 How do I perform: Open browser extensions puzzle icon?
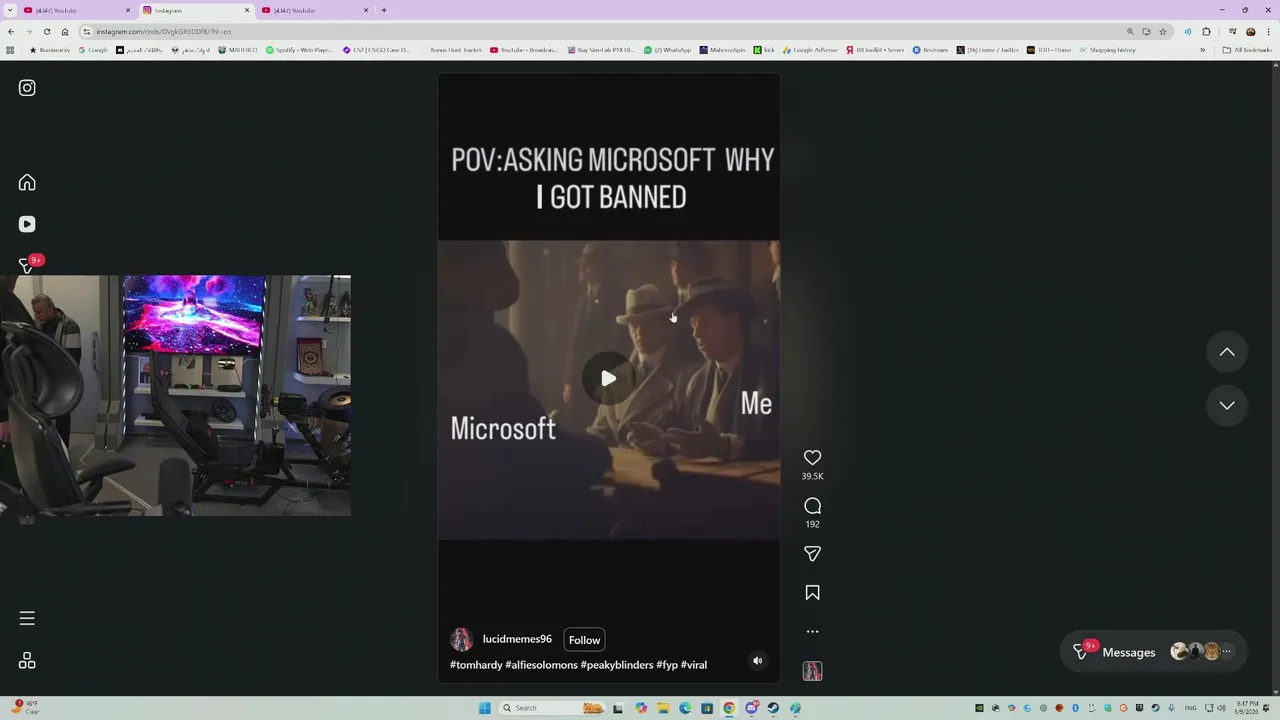click(1206, 31)
